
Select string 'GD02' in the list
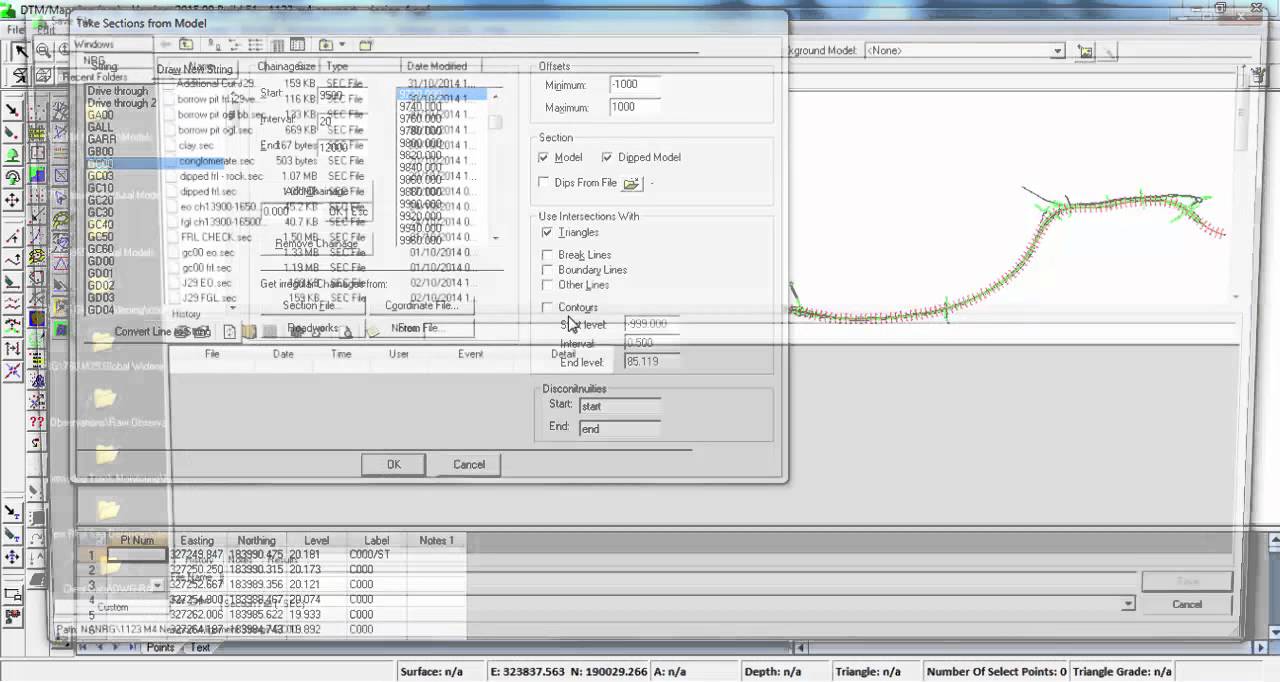pyautogui.click(x=100, y=285)
